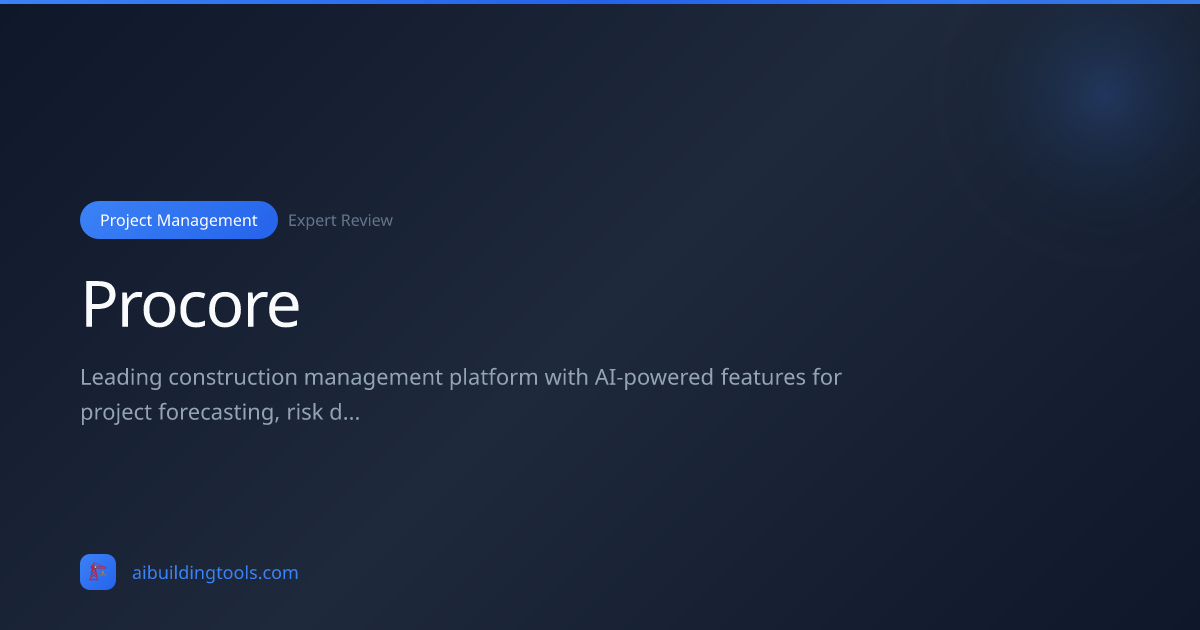Click the description text about construction management
This screenshot has height=630, width=1200.
pos(461,394)
